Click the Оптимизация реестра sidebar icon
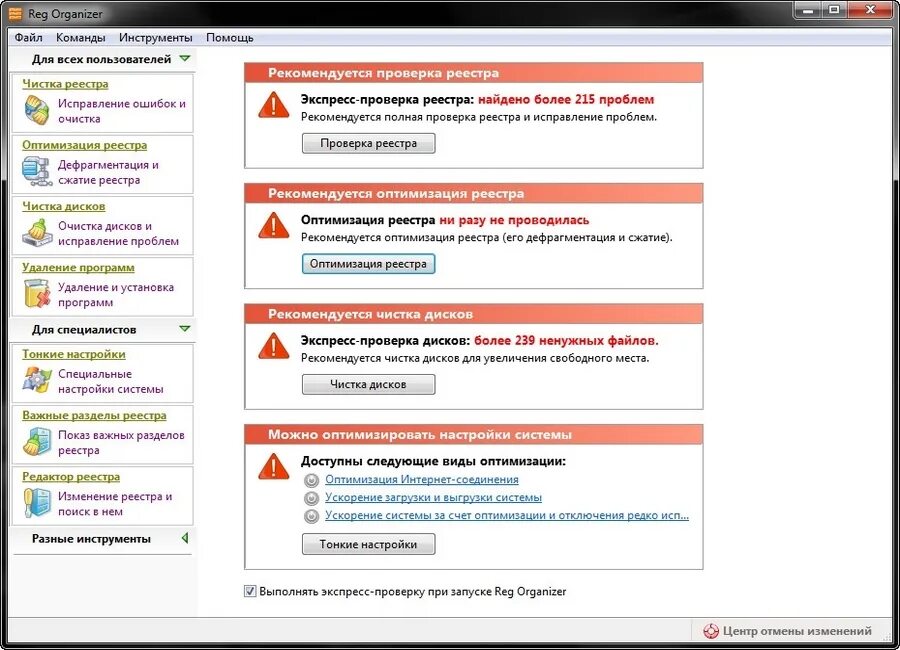This screenshot has height=650, width=900. (x=37, y=172)
